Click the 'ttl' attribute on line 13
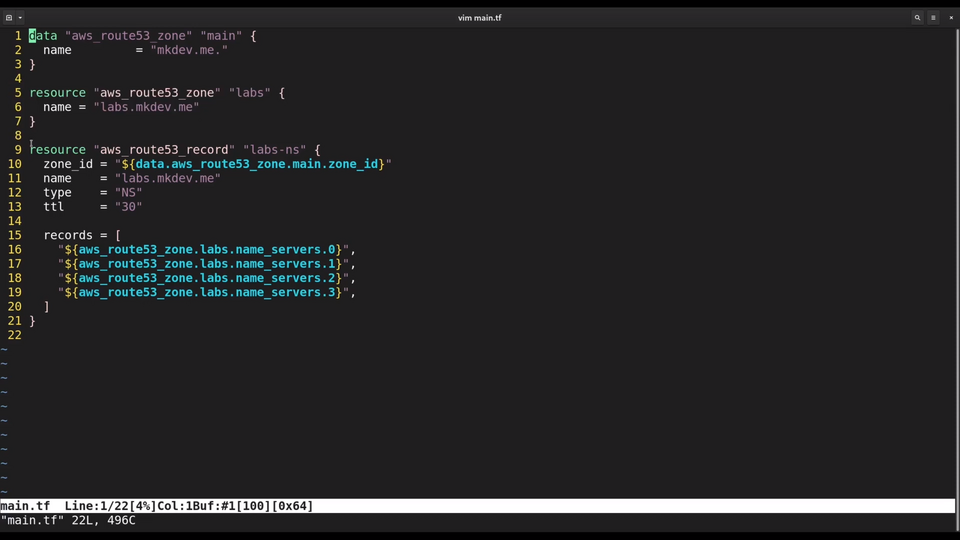 coord(54,206)
